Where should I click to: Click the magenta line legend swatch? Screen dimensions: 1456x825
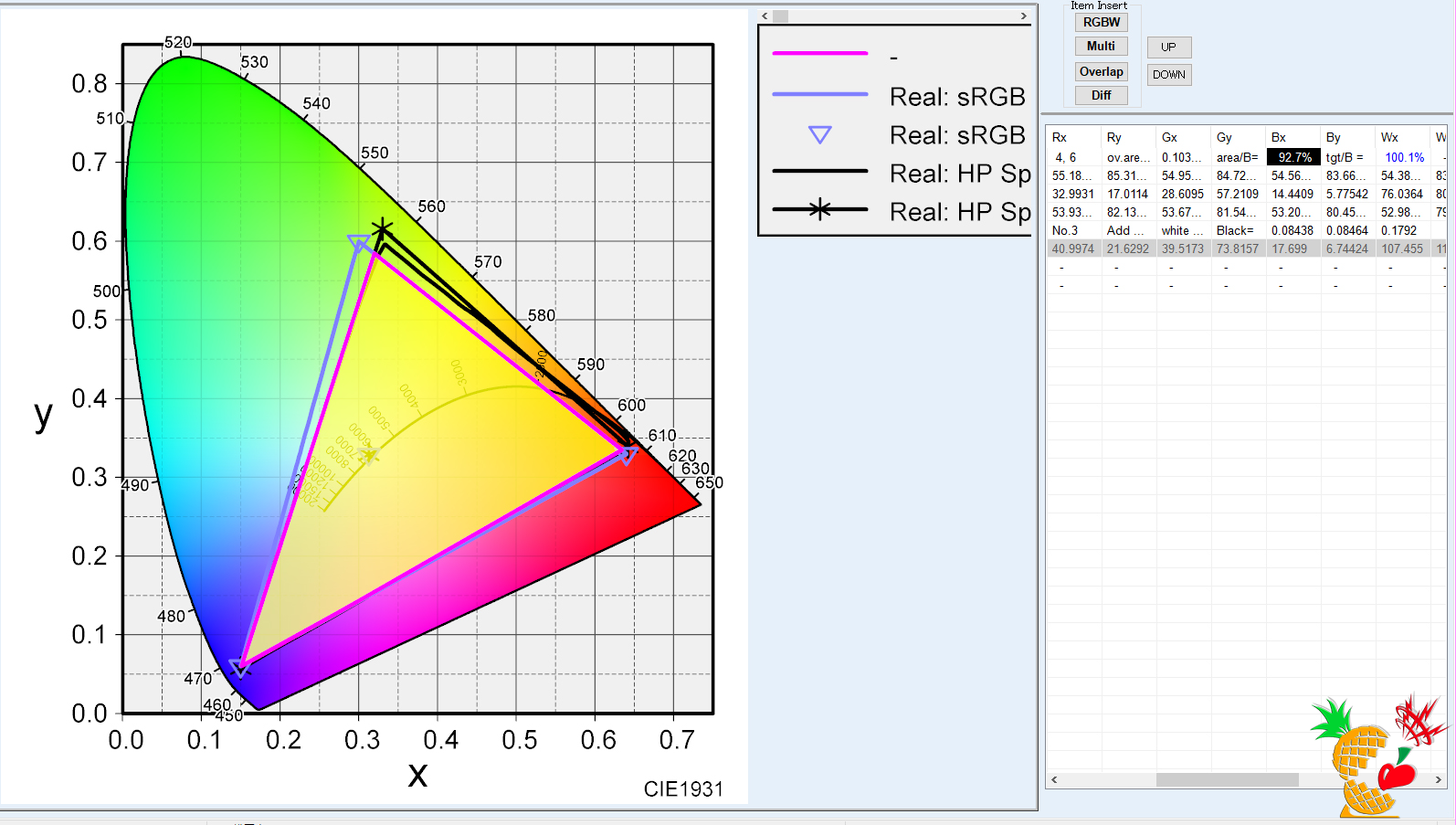[x=819, y=54]
